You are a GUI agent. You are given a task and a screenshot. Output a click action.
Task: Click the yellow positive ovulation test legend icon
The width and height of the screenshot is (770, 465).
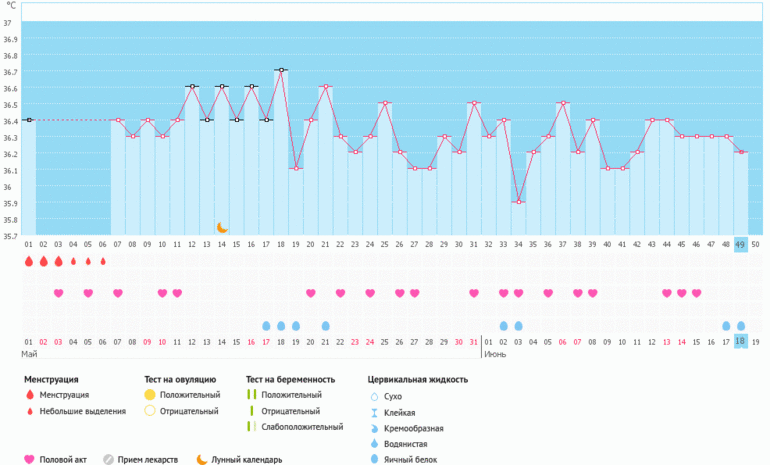[x=150, y=395]
